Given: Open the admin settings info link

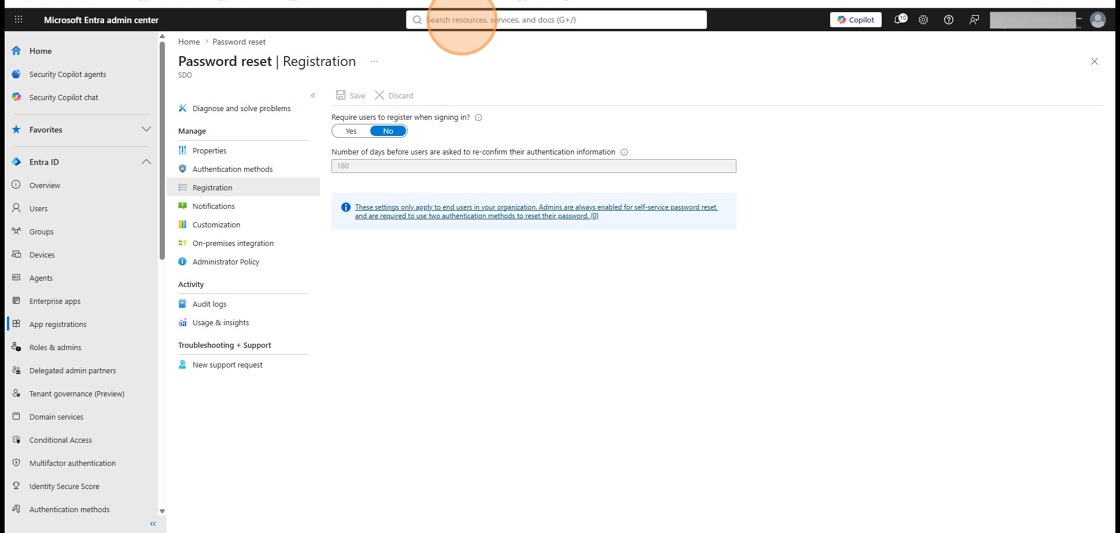Looking at the screenshot, I should click(536, 211).
